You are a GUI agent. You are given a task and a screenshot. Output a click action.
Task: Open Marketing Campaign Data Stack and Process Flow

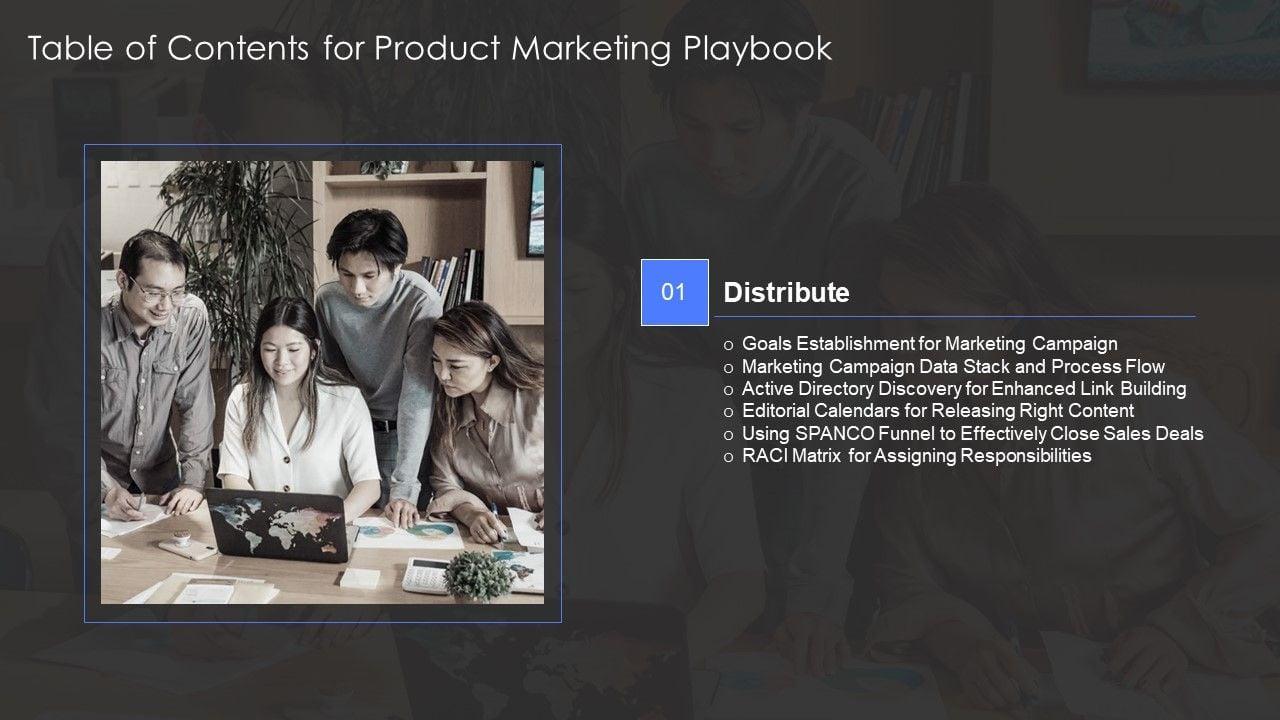(953, 367)
